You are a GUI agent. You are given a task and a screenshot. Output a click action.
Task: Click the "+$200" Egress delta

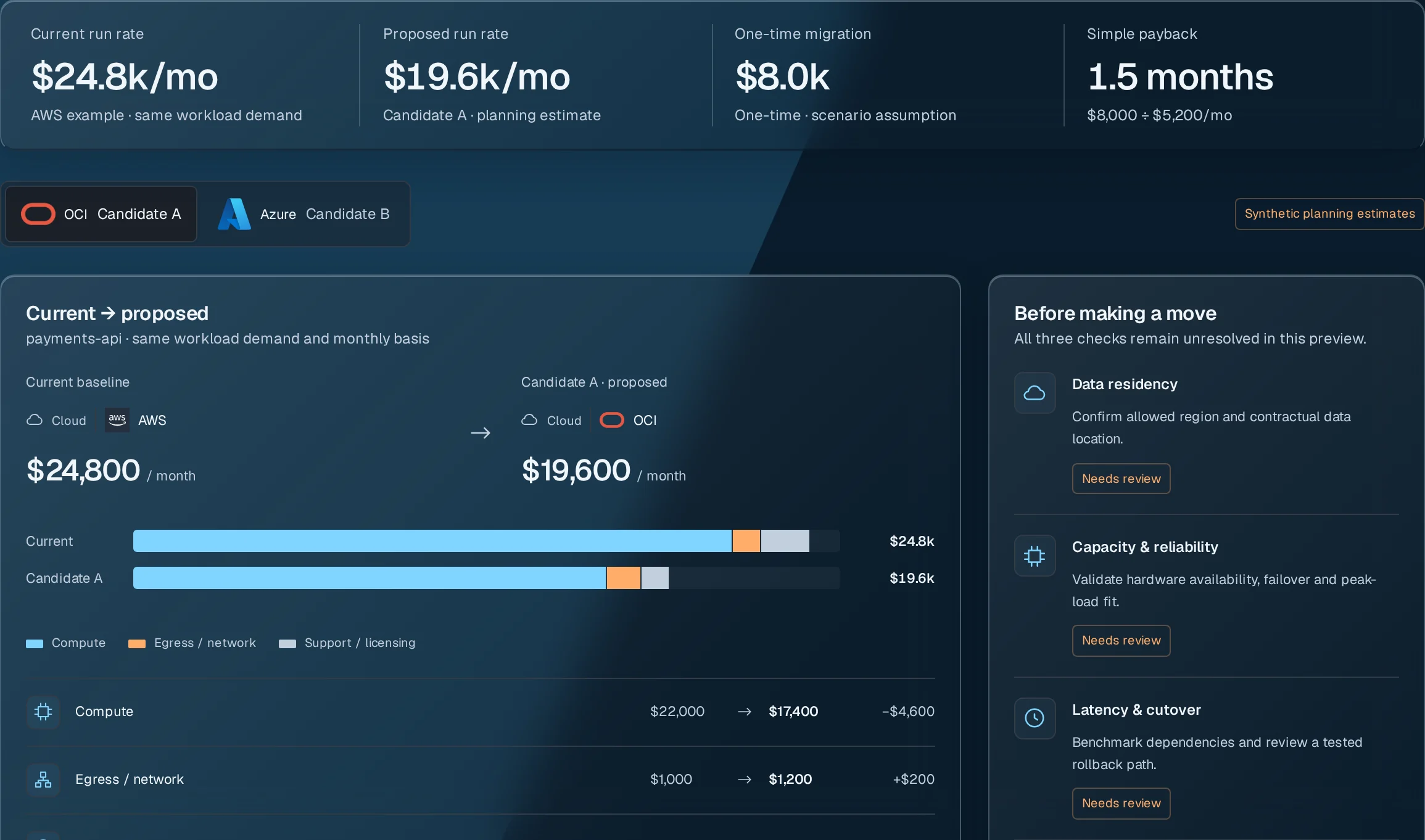click(914, 780)
